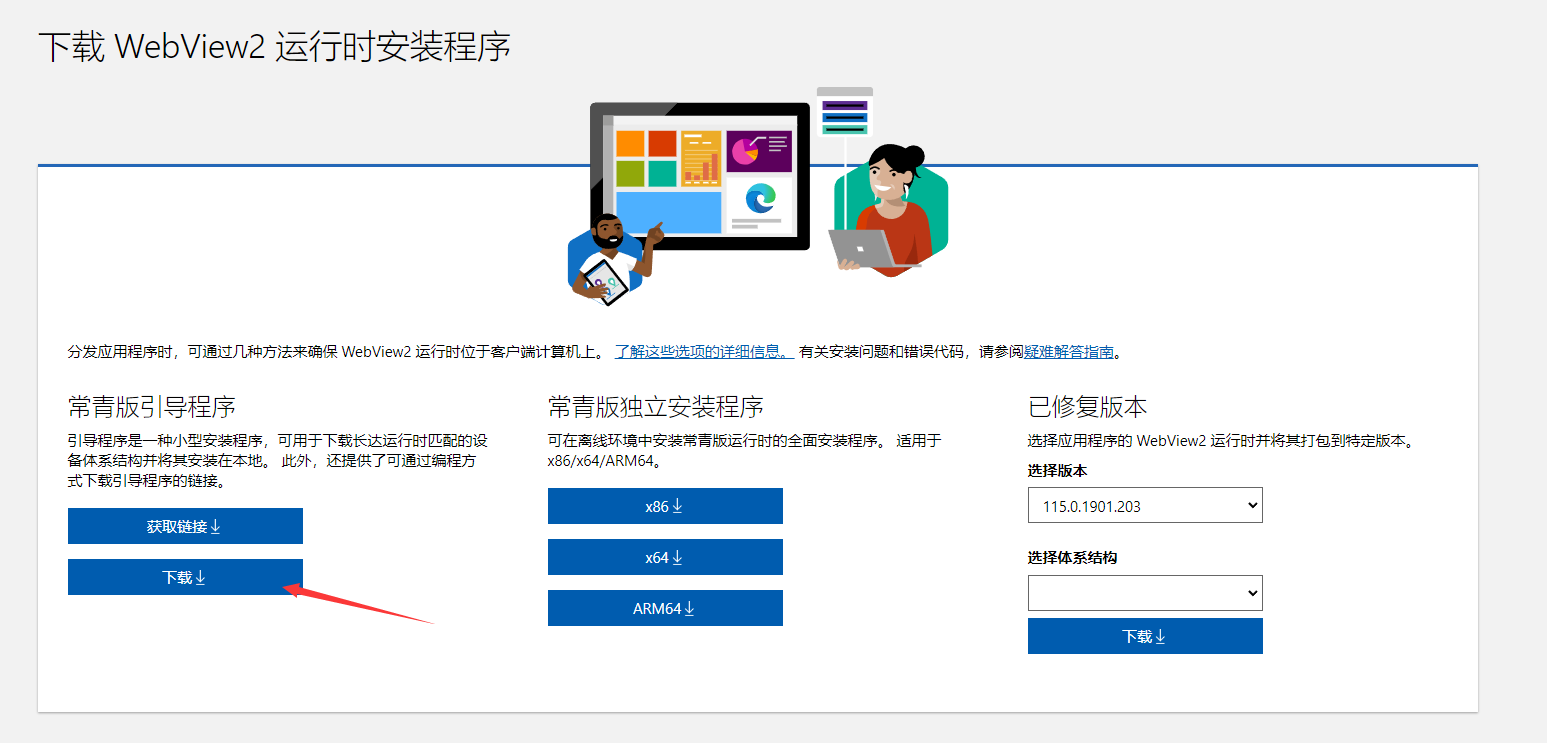Expand the 选择体系结构 dropdown

point(1145,593)
